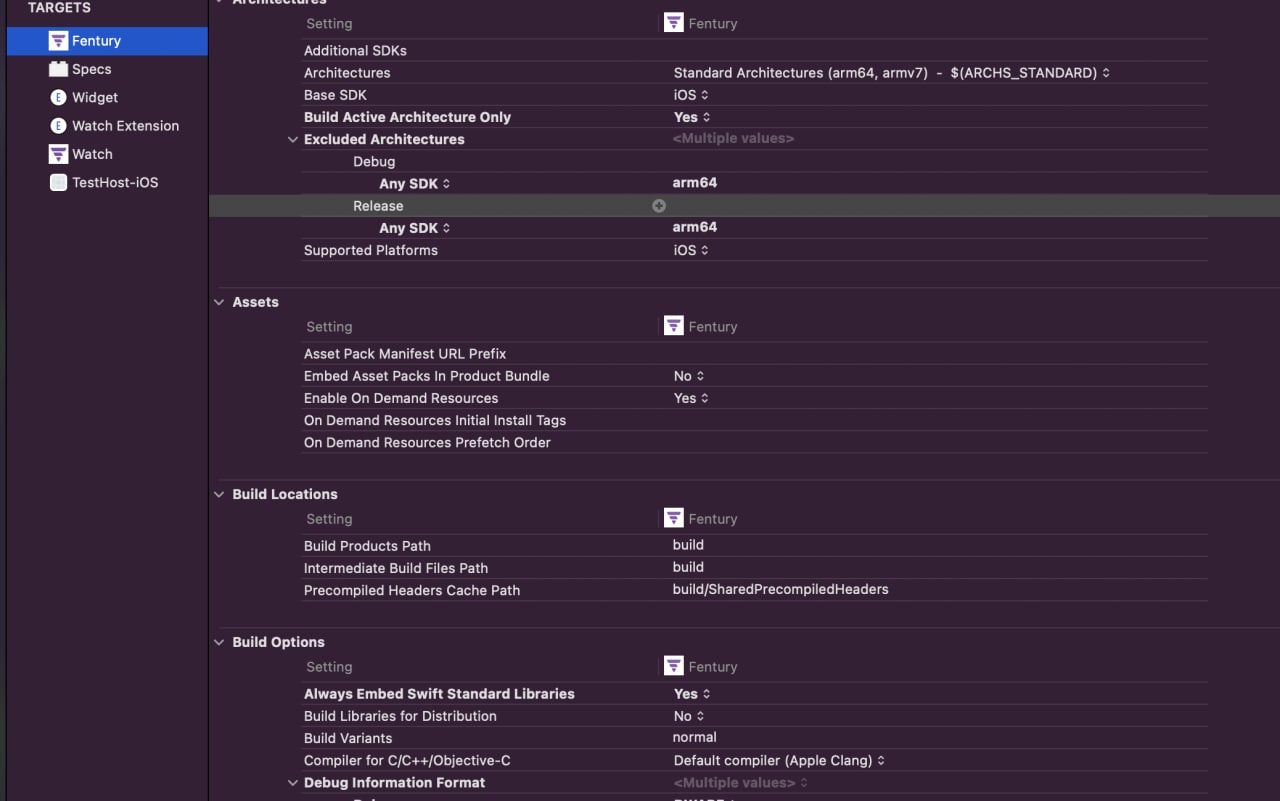Click the Specs target briefcase icon
Image resolution: width=1280 pixels, height=801 pixels.
click(x=58, y=69)
